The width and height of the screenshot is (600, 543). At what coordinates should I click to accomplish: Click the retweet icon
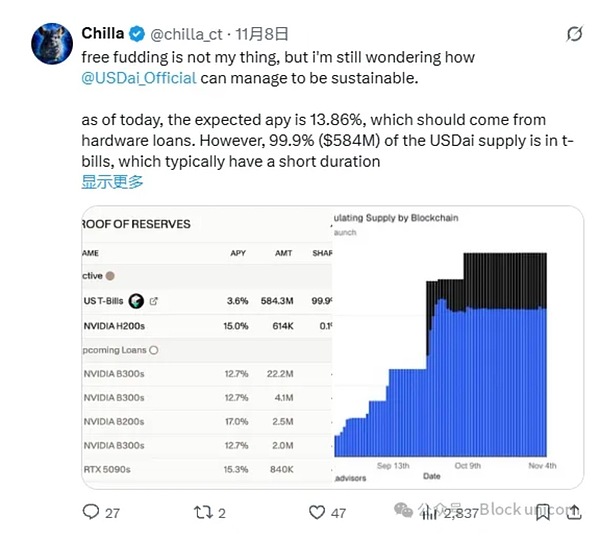(x=203, y=512)
